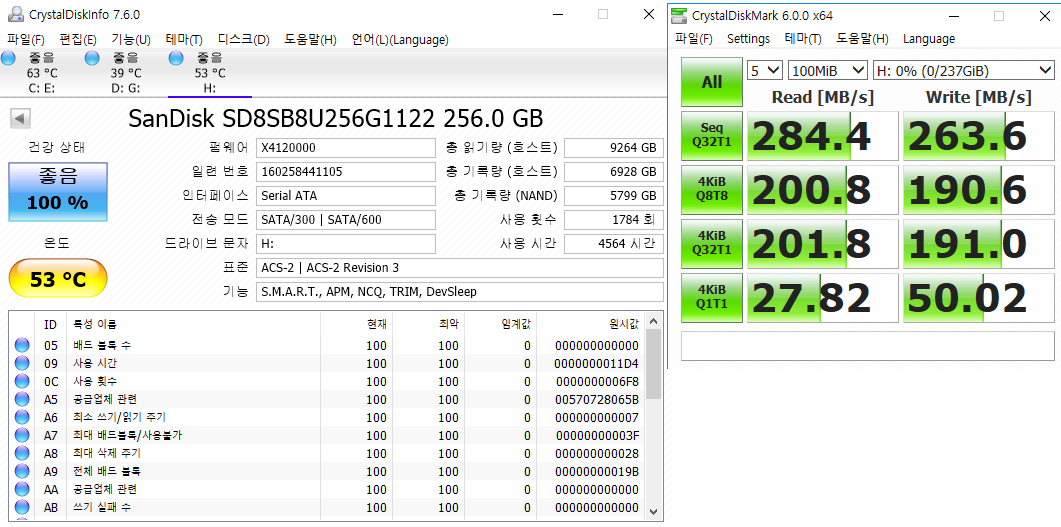Click status orb for attribute A8 row
This screenshot has height=527, width=1061.
pos(22,453)
